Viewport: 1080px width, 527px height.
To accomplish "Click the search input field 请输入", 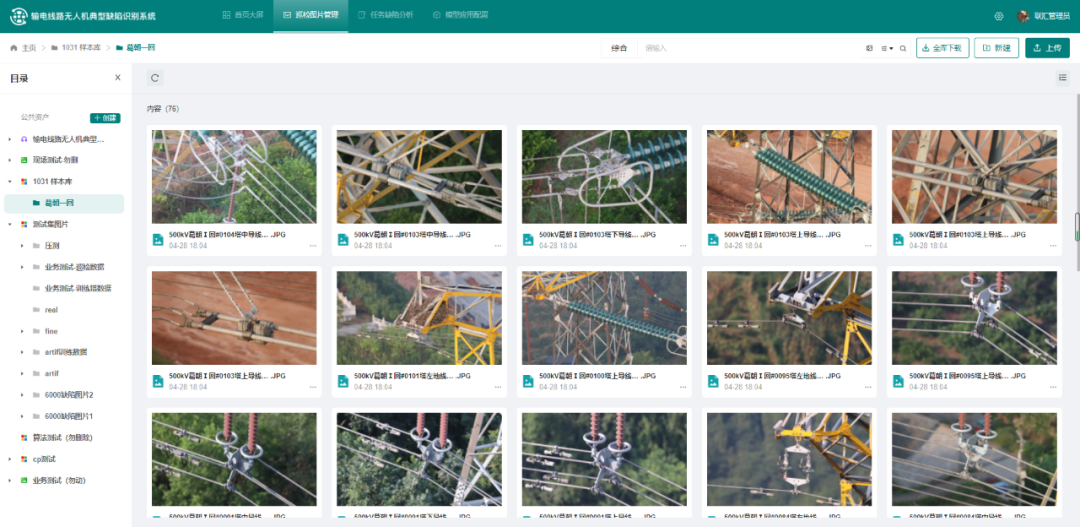I will 747,48.
